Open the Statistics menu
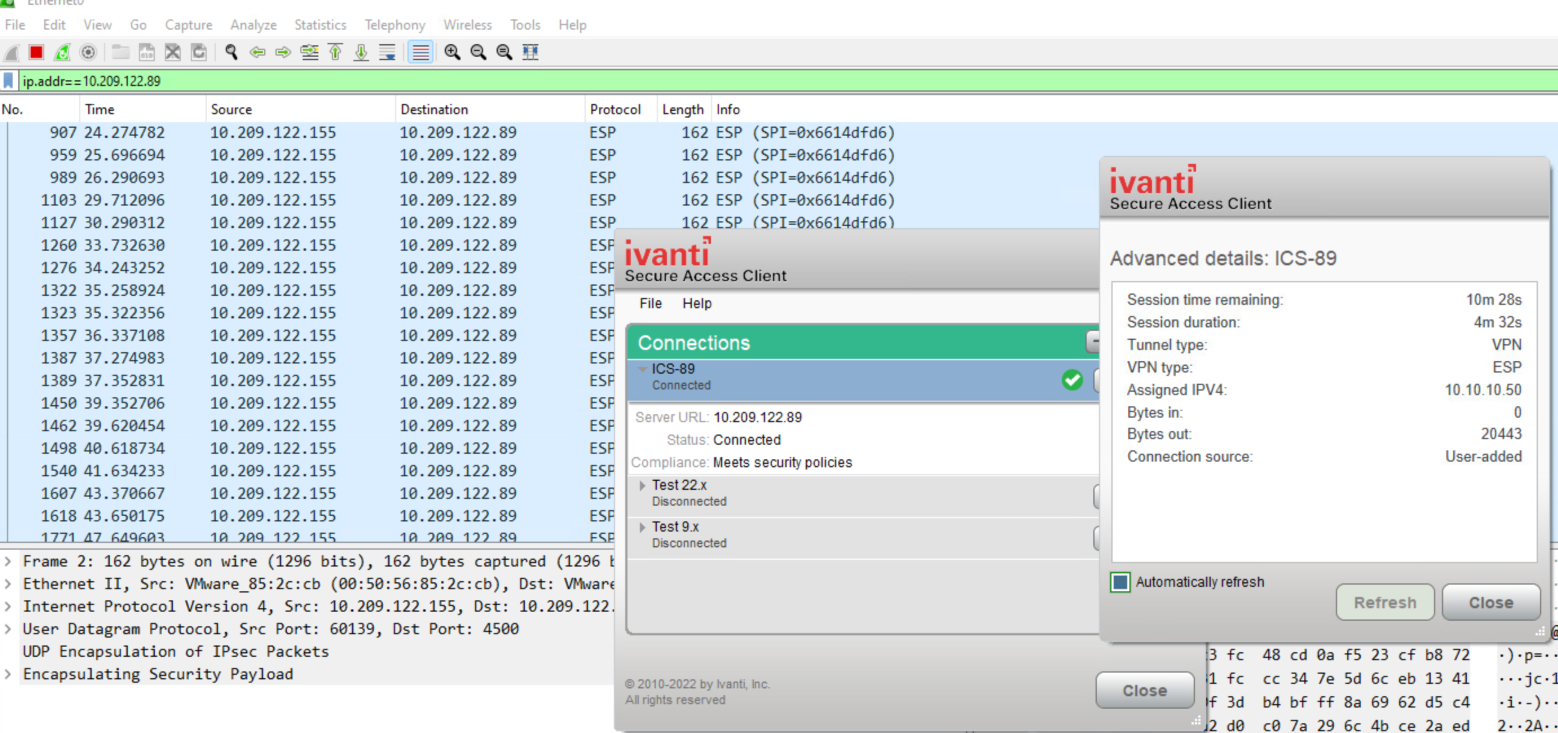1558x733 pixels. [320, 25]
